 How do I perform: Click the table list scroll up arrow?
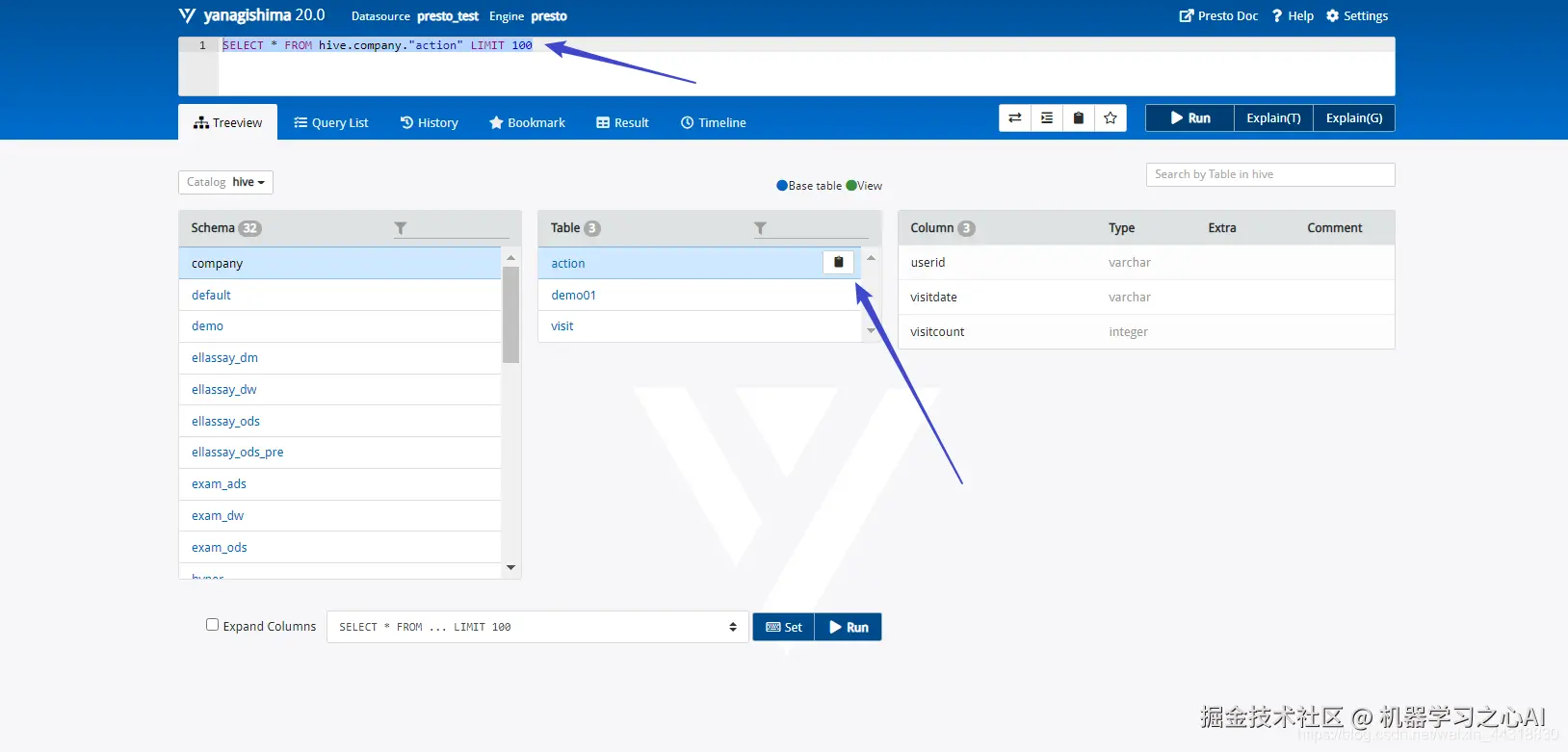pos(871,258)
